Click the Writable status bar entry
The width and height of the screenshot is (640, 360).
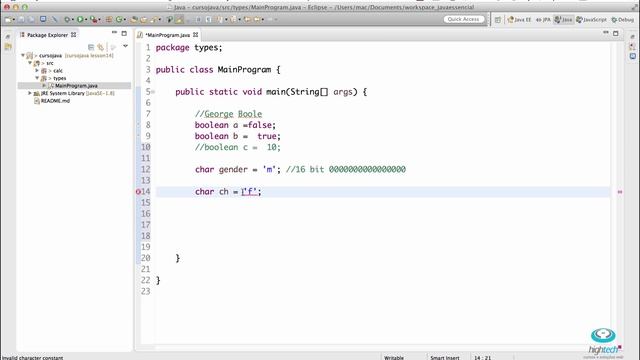[x=394, y=358]
